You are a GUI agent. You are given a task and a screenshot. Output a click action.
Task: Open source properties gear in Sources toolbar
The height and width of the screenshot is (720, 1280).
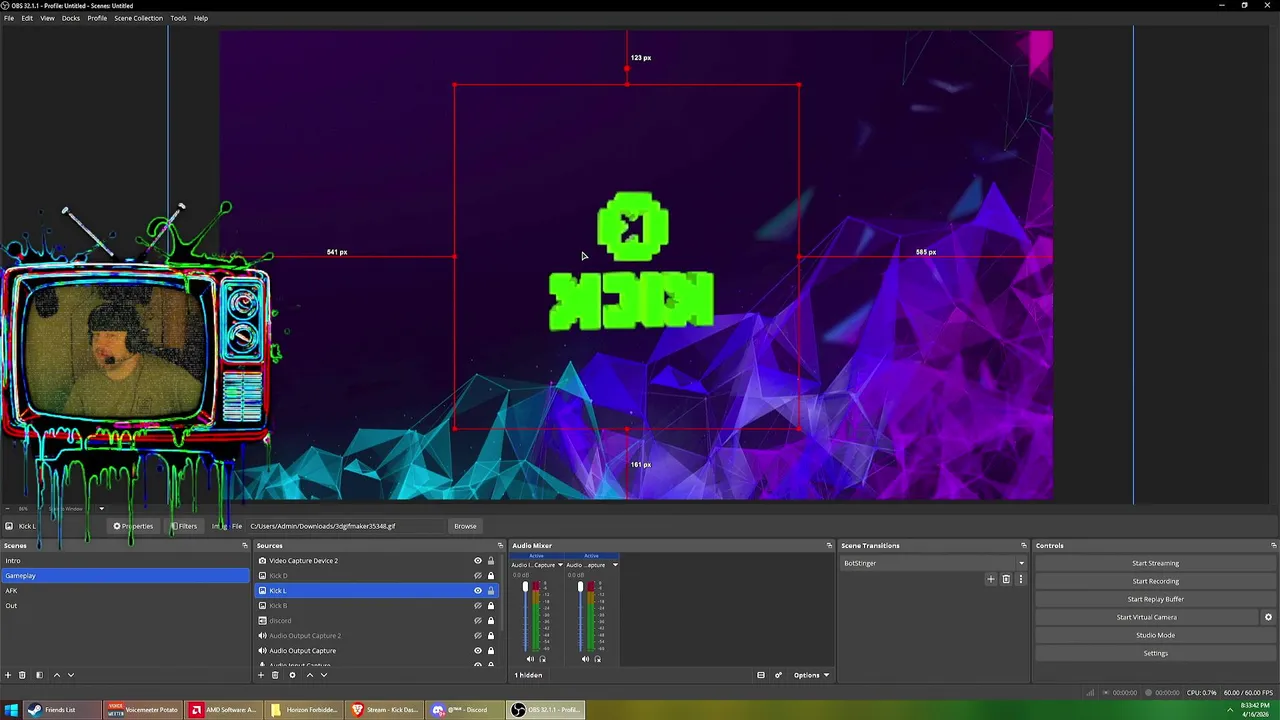(292, 675)
